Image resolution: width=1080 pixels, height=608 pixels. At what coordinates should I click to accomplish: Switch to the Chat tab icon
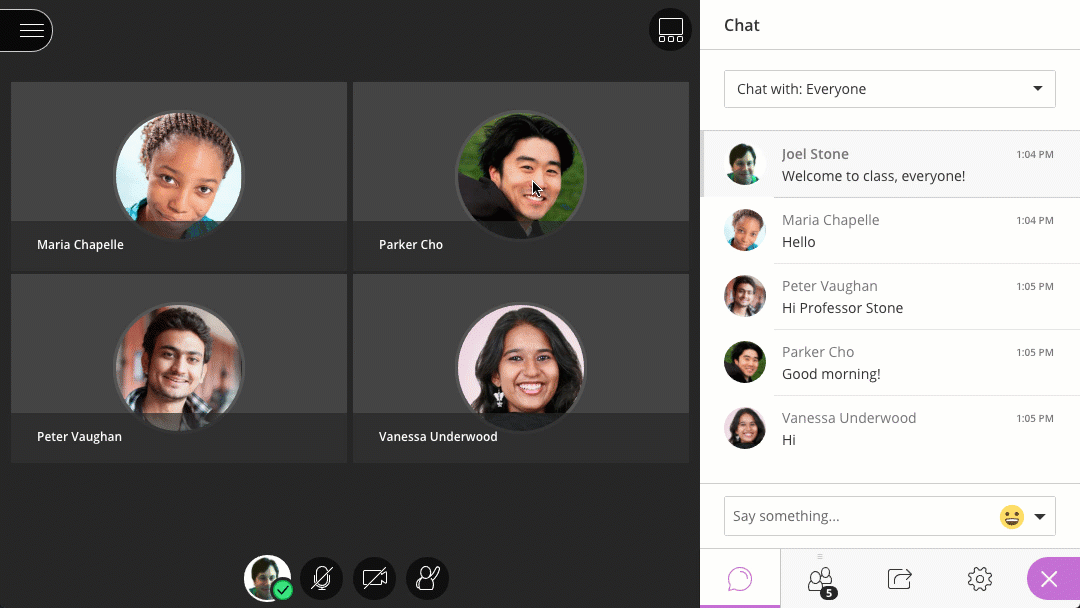tap(740, 578)
